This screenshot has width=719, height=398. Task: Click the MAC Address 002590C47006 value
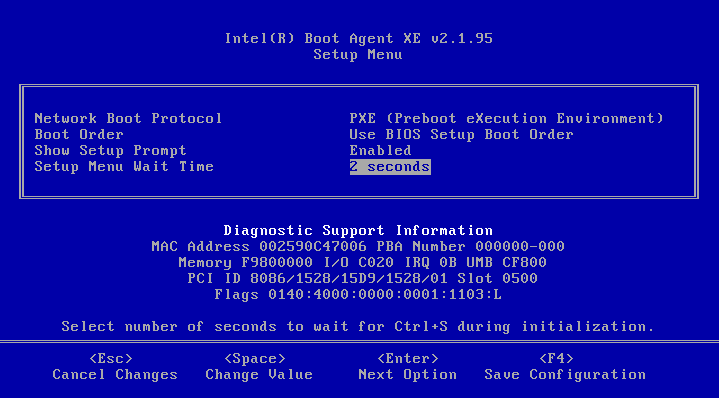259,246
